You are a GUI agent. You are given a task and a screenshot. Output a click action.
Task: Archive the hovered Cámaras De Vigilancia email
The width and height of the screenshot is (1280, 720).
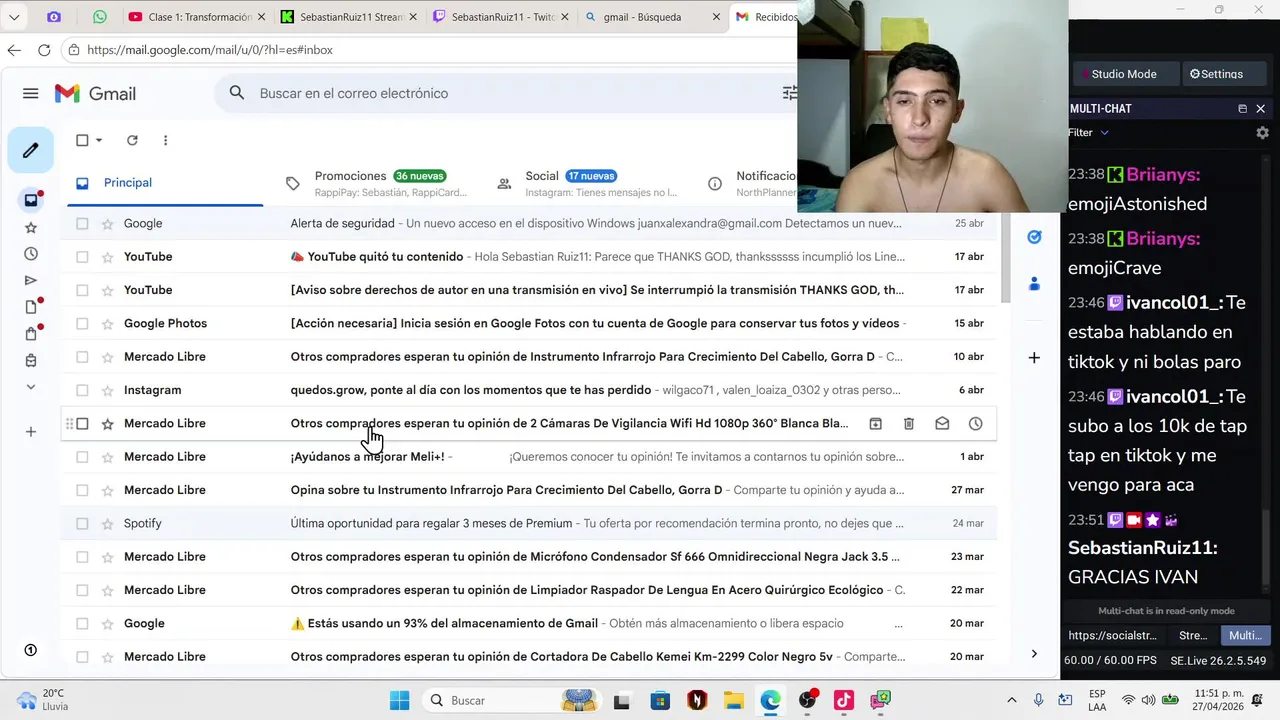pyautogui.click(x=875, y=424)
